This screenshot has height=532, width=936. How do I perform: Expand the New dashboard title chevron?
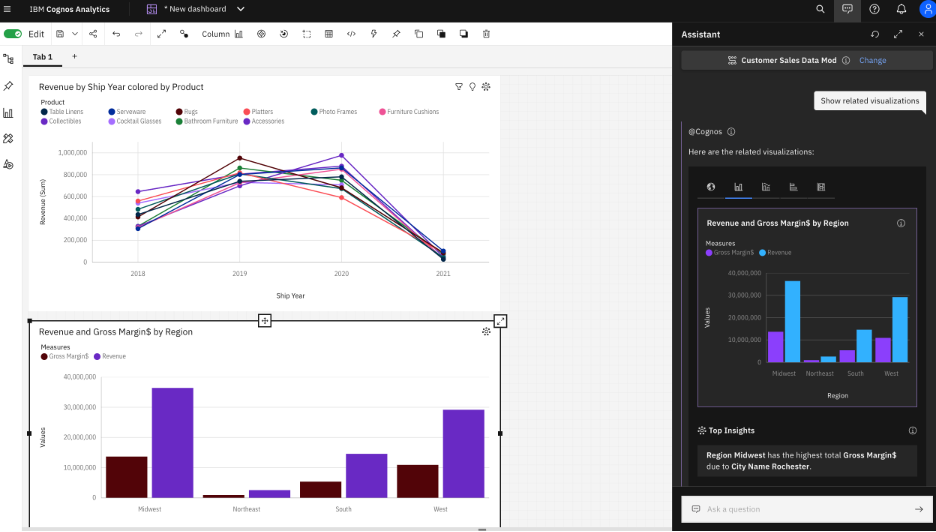(240, 9)
